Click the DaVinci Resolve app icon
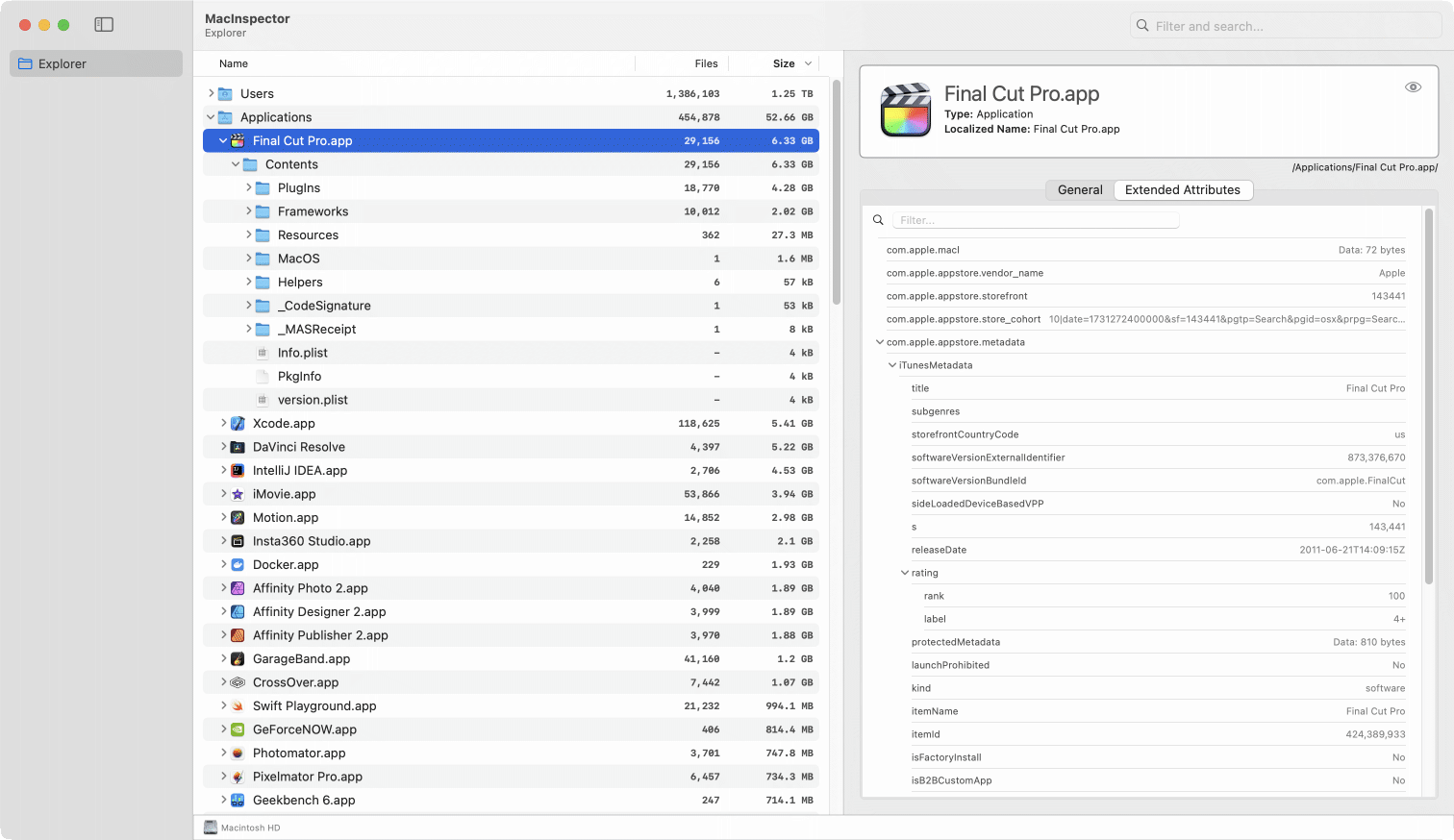 point(238,447)
